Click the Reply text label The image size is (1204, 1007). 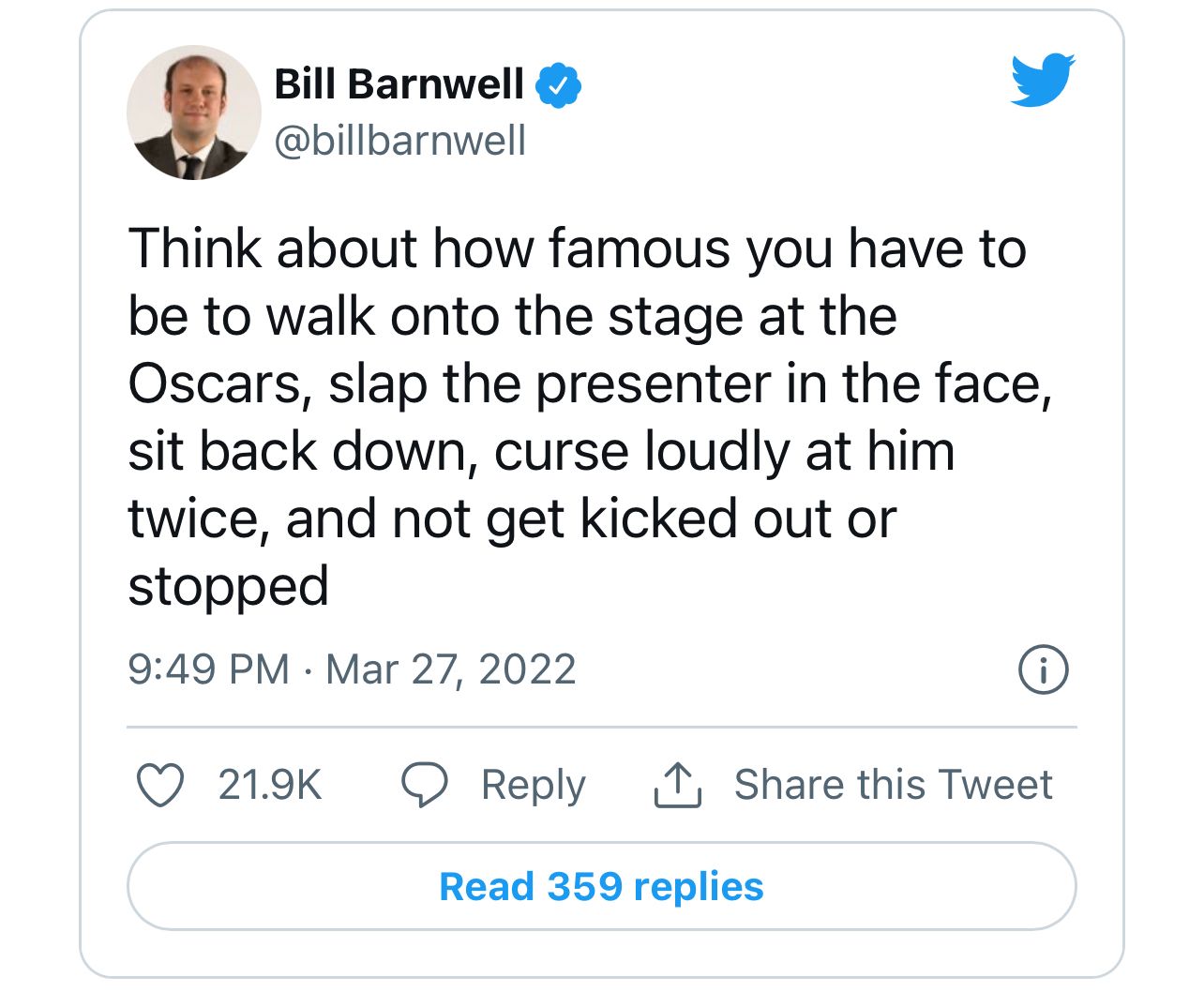pyautogui.click(x=533, y=785)
